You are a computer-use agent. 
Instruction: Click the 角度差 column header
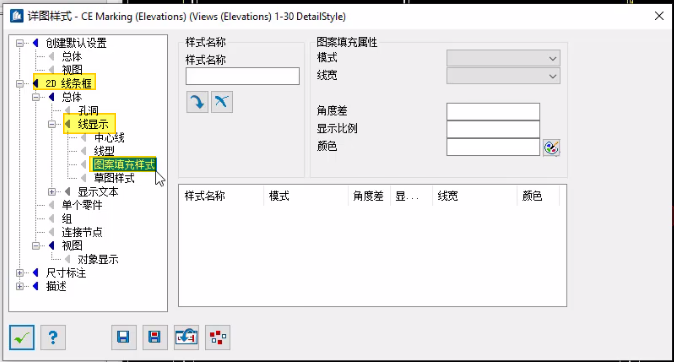tap(369, 196)
